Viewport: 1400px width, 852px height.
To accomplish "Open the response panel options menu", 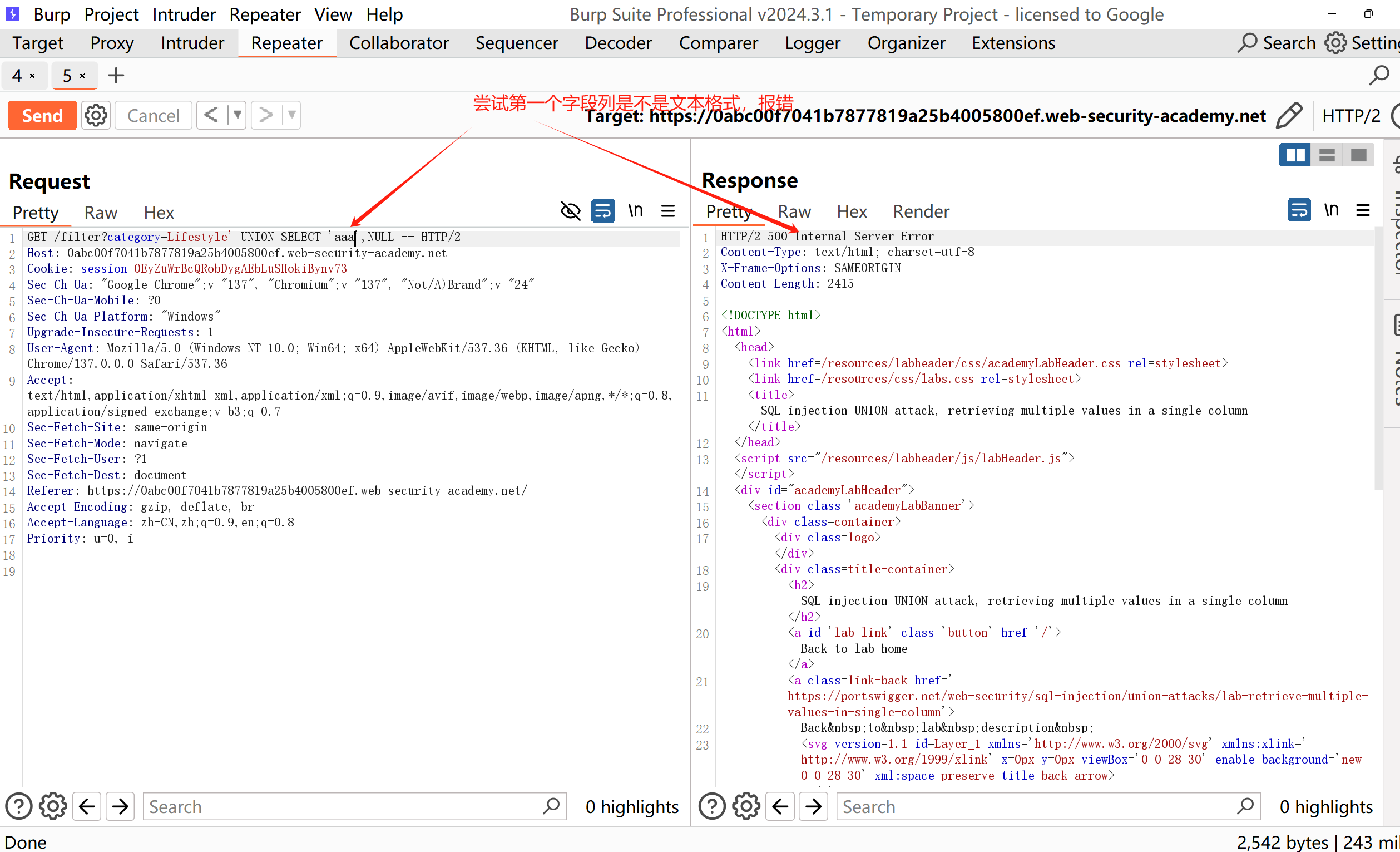I will click(x=1363, y=210).
